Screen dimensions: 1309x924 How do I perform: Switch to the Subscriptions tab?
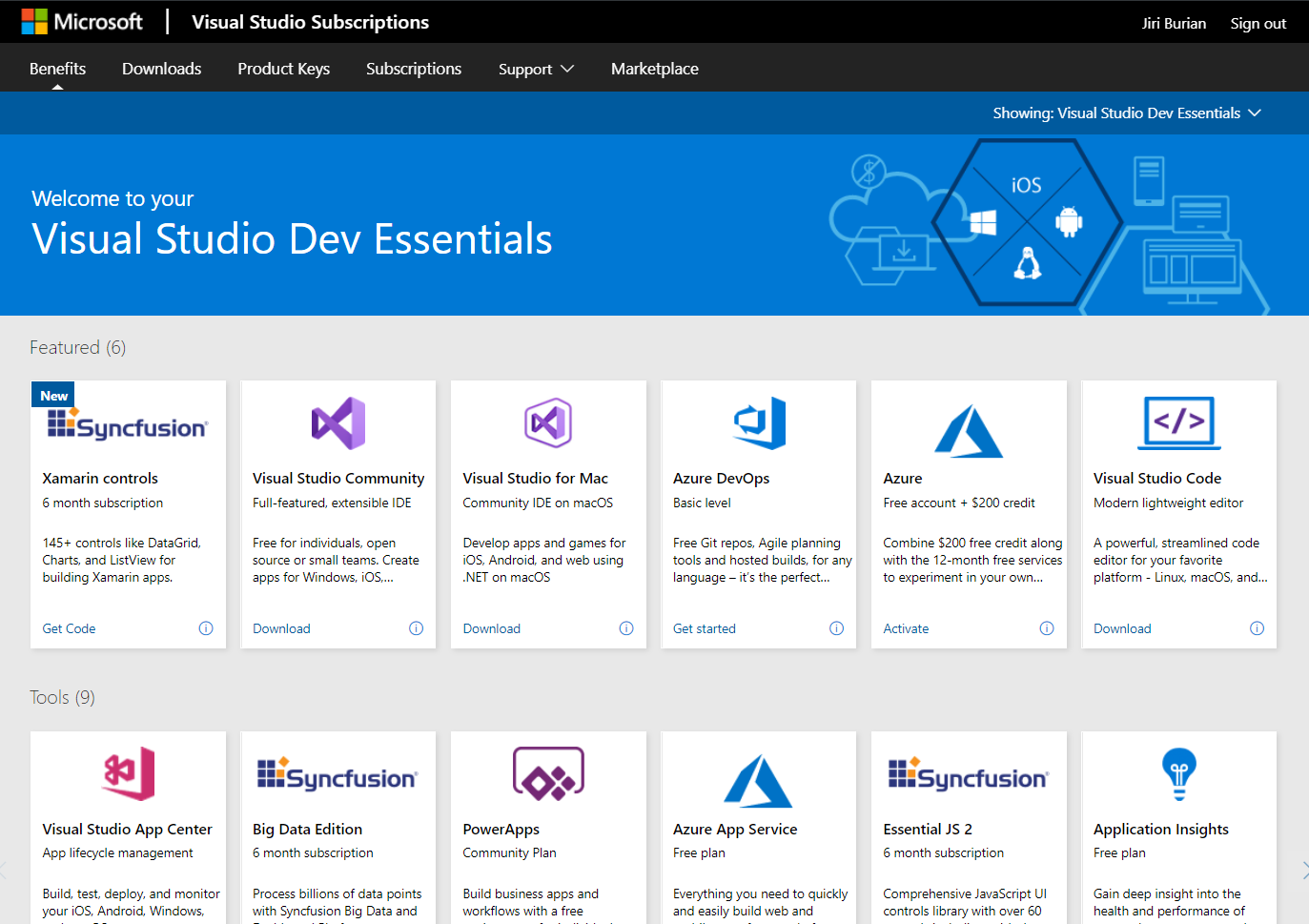[414, 69]
